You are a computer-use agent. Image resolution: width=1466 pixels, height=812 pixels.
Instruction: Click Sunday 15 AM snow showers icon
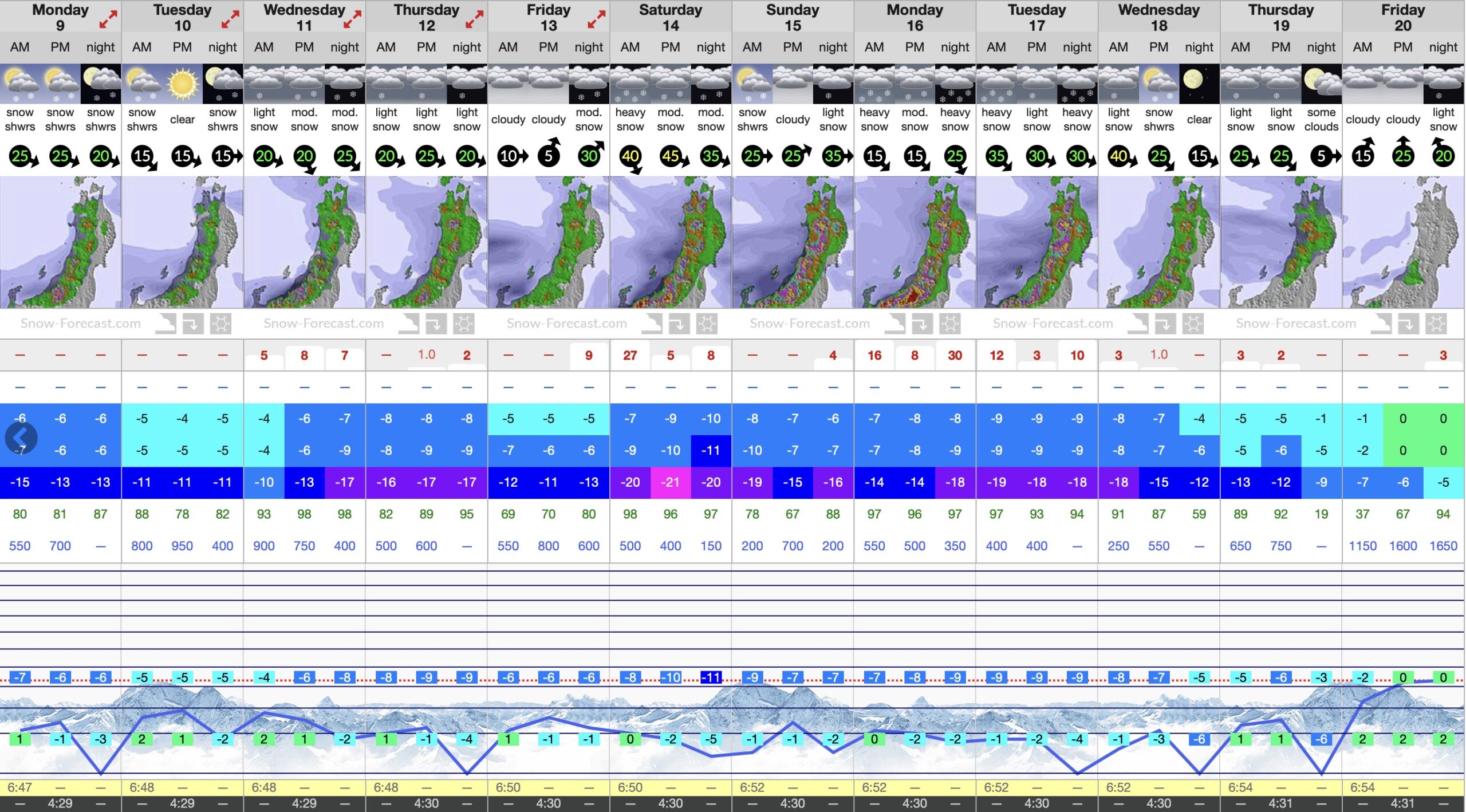tap(752, 84)
